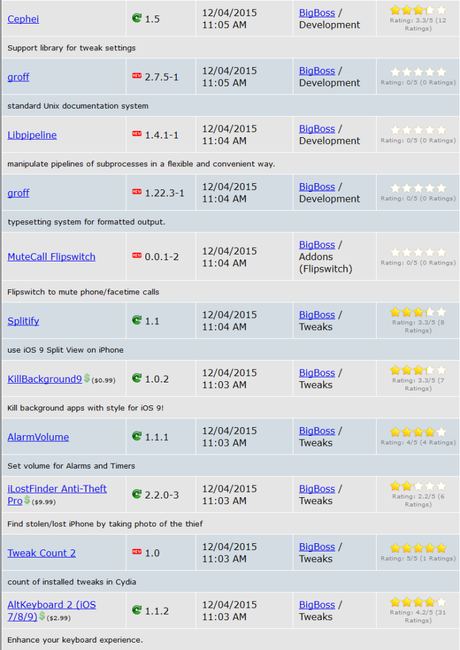Open the KillBackground9 package link
This screenshot has width=460, height=650.
(45, 379)
